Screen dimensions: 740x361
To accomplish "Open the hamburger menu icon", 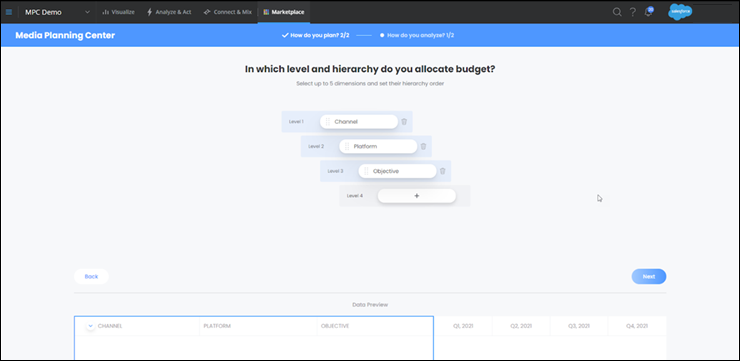I will 9,12.
